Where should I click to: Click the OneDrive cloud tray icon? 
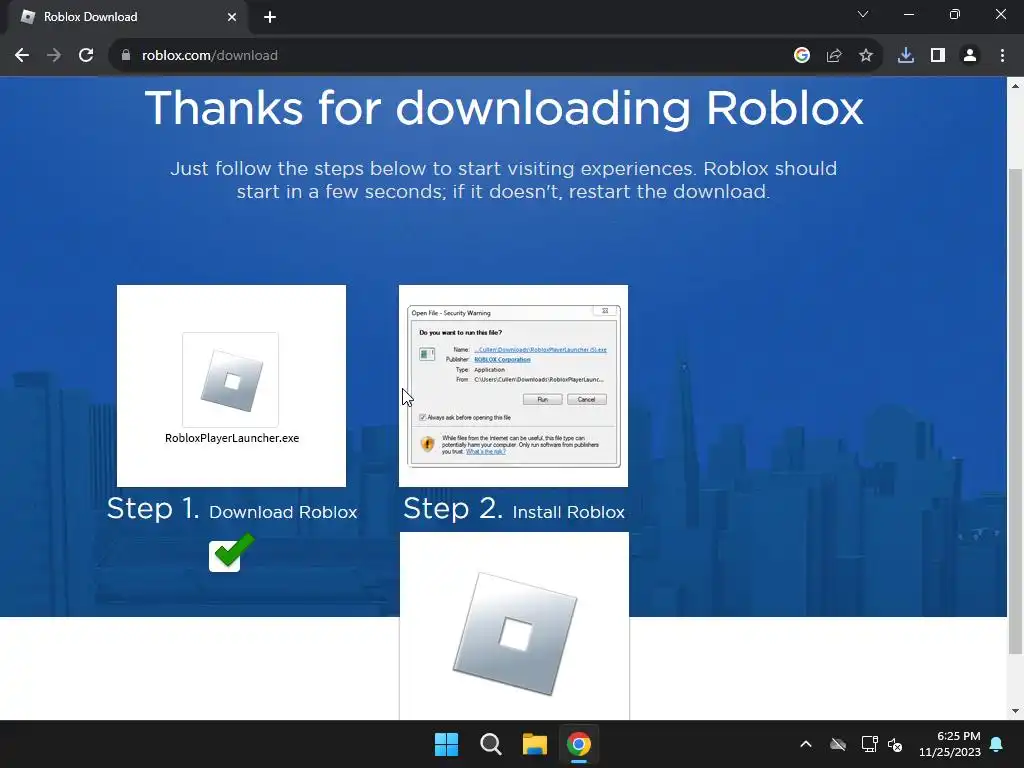(x=838, y=744)
